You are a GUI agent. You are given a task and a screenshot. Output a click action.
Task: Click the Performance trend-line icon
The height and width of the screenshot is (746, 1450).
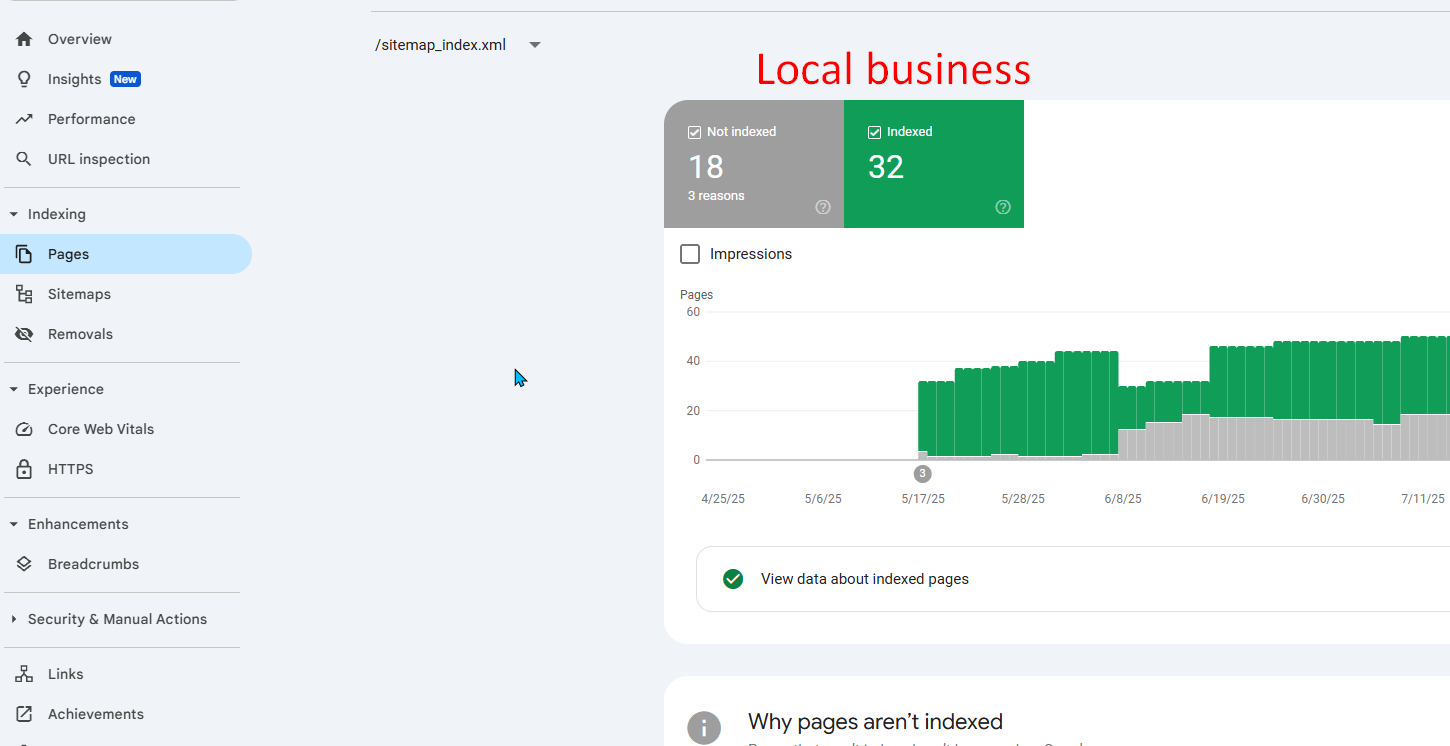coord(24,119)
